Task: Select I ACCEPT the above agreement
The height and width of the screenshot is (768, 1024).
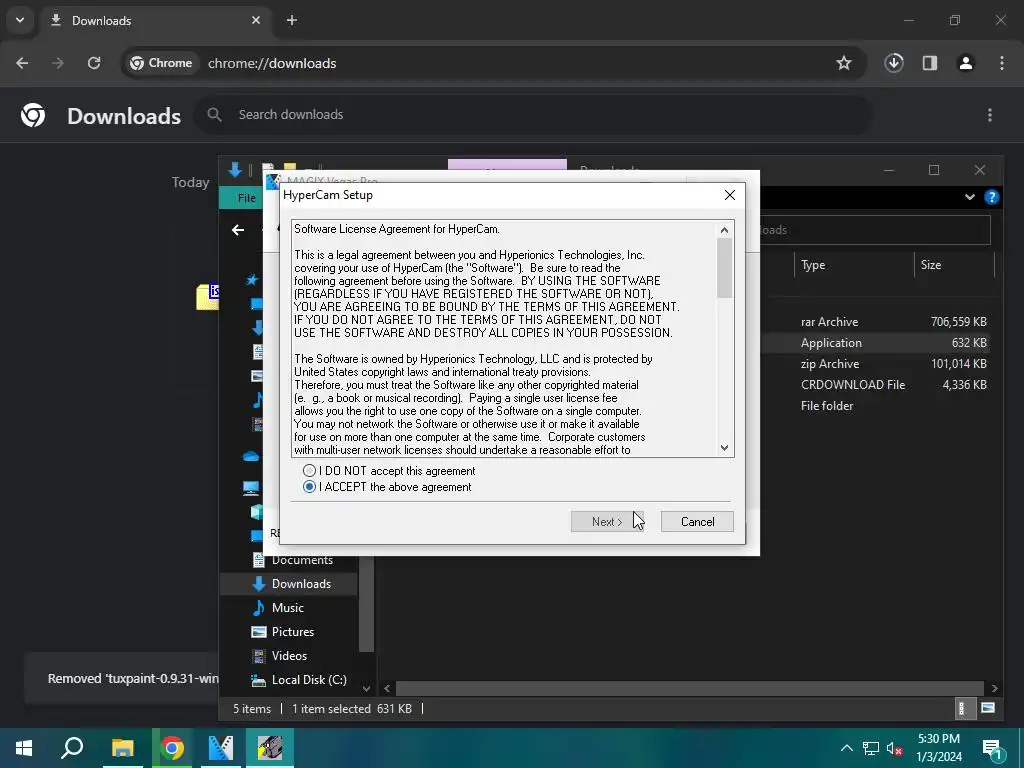Action: coord(388,487)
